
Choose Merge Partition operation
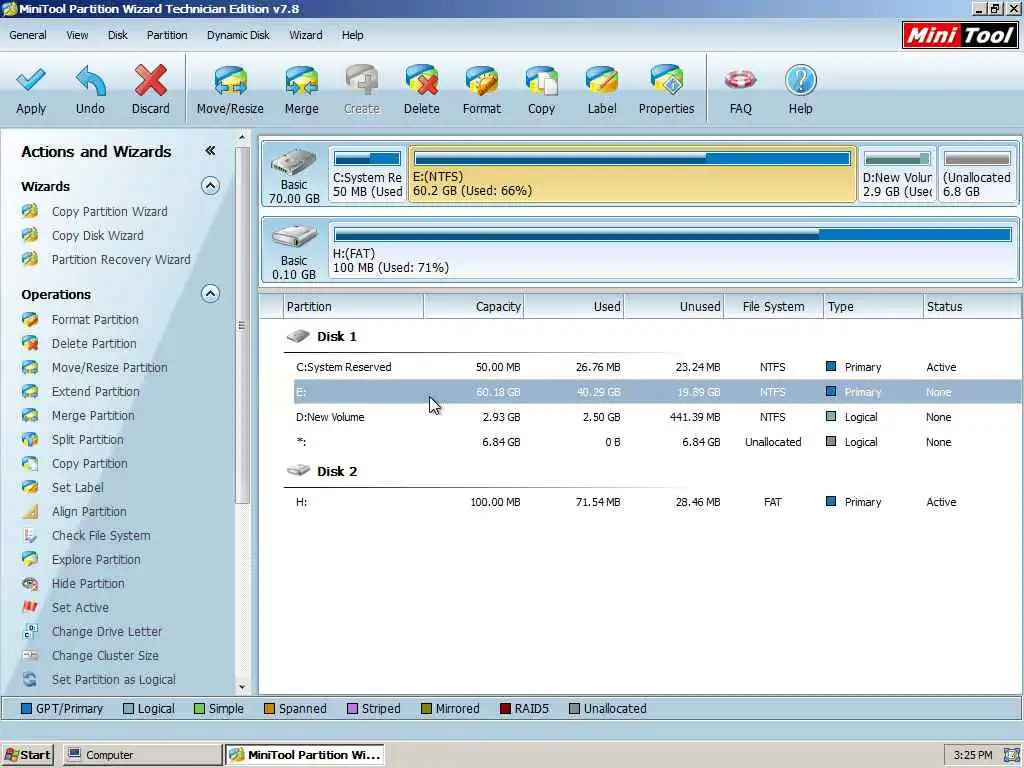coord(93,416)
